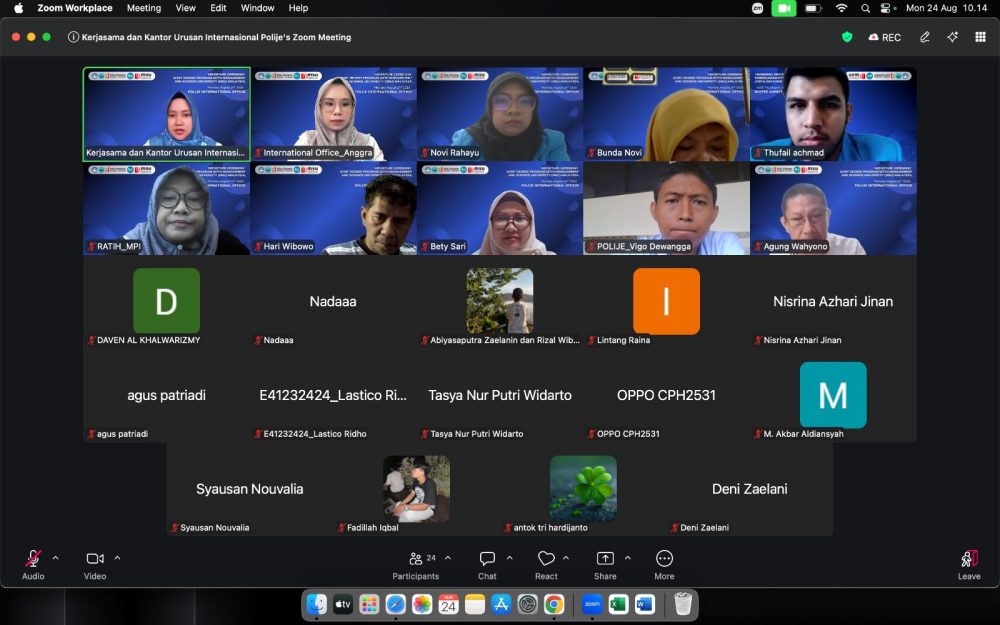Start camera with the Video icon
Image resolution: width=1000 pixels, height=625 pixels.
point(95,559)
